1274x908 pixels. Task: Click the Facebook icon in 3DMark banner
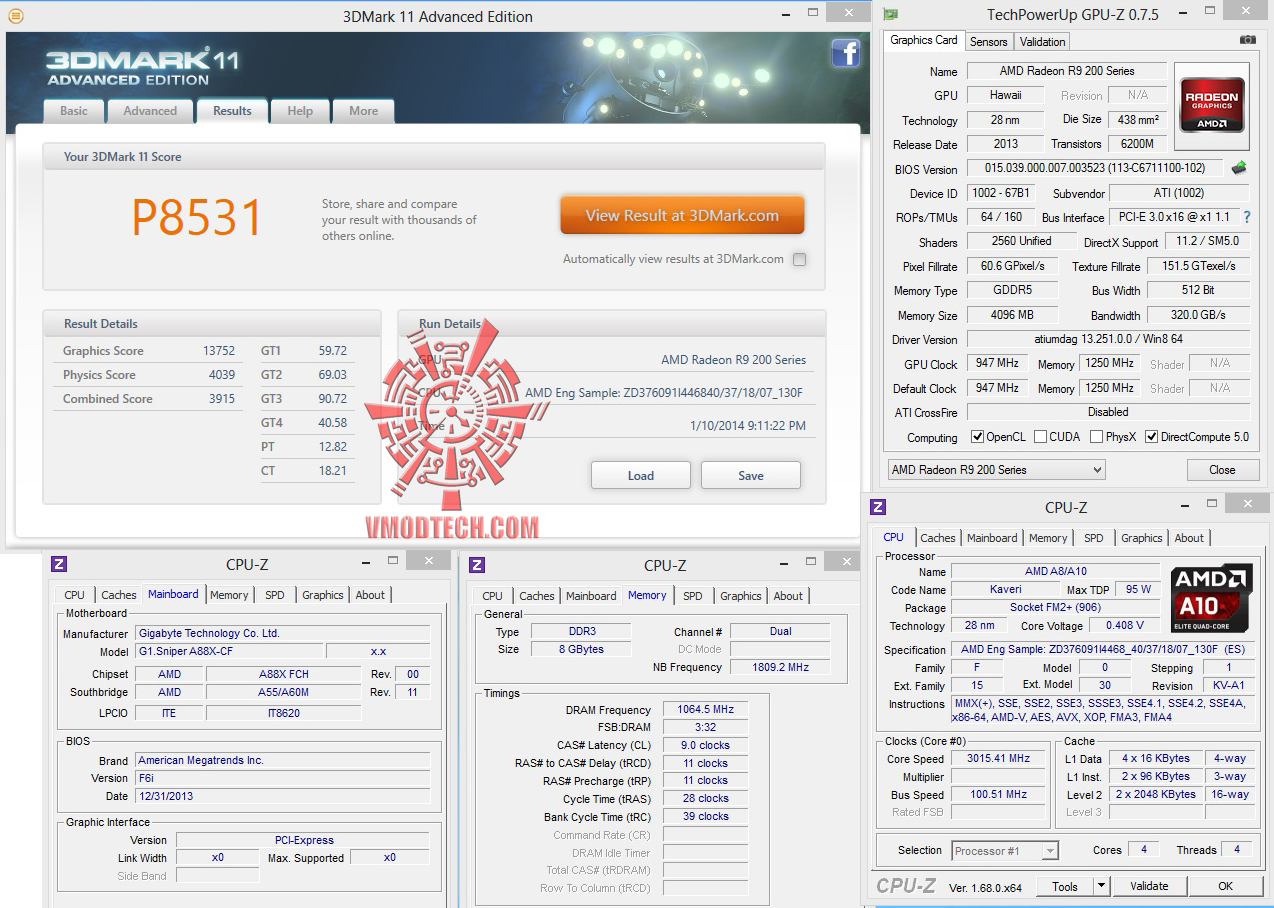click(x=846, y=53)
